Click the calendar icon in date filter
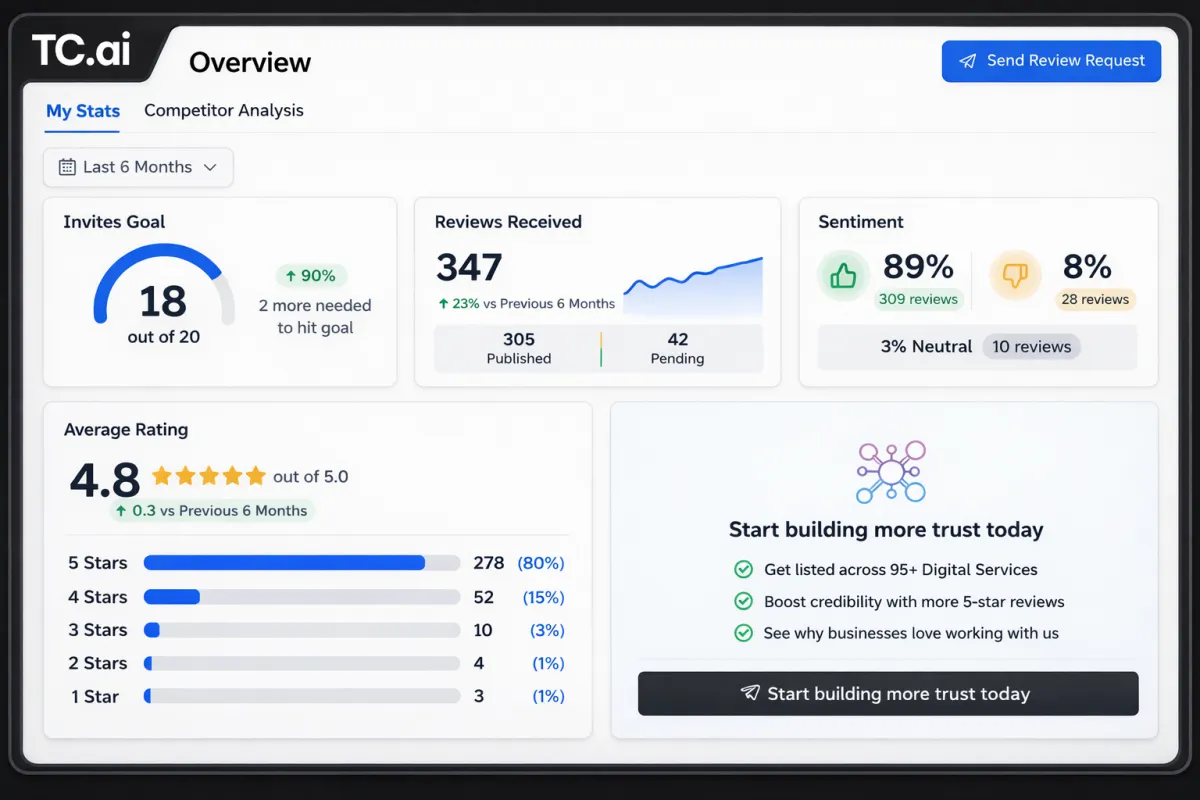 tap(68, 166)
